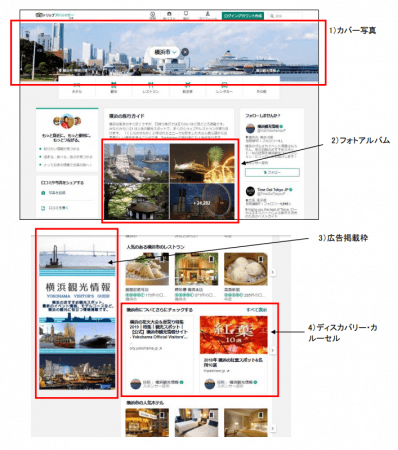This screenshot has height=450, width=398.
Task: Open the trip list icon in the top navigation
Action: pyautogui.click(x=169, y=14)
